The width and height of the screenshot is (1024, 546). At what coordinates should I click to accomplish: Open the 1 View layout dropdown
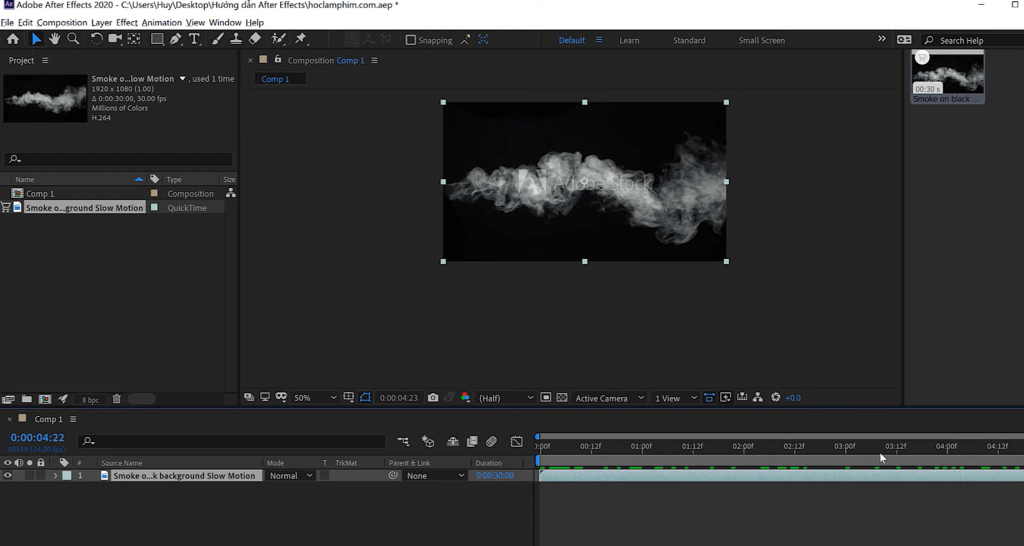675,398
